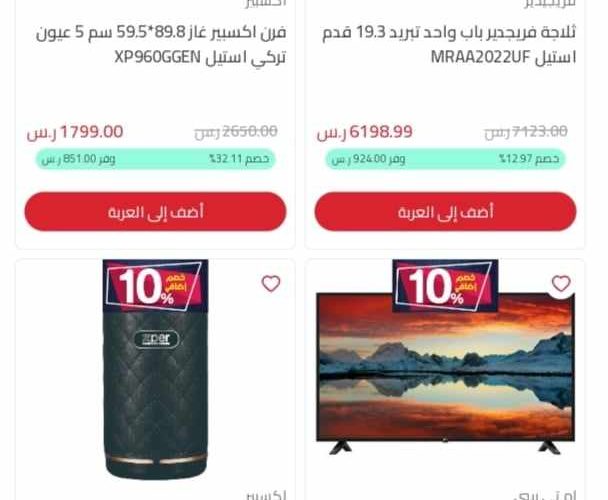Click the Zper logo on the speaker
This screenshot has height=500, width=608.
(x=156, y=339)
